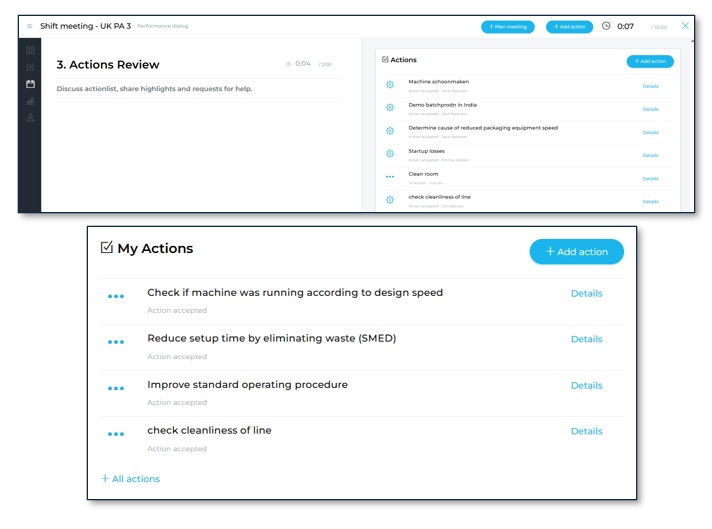
Task: Open three-dot menu for Improve standard operating procedure
Action: point(116,388)
